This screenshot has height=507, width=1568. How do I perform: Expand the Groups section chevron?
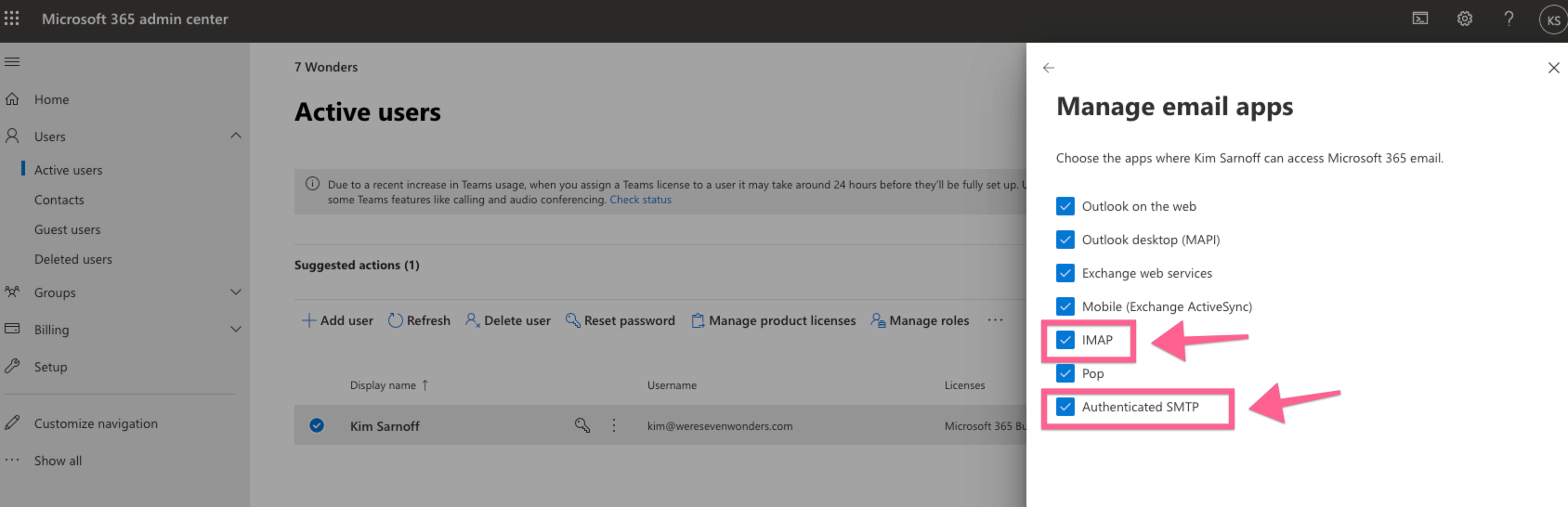pos(236,292)
